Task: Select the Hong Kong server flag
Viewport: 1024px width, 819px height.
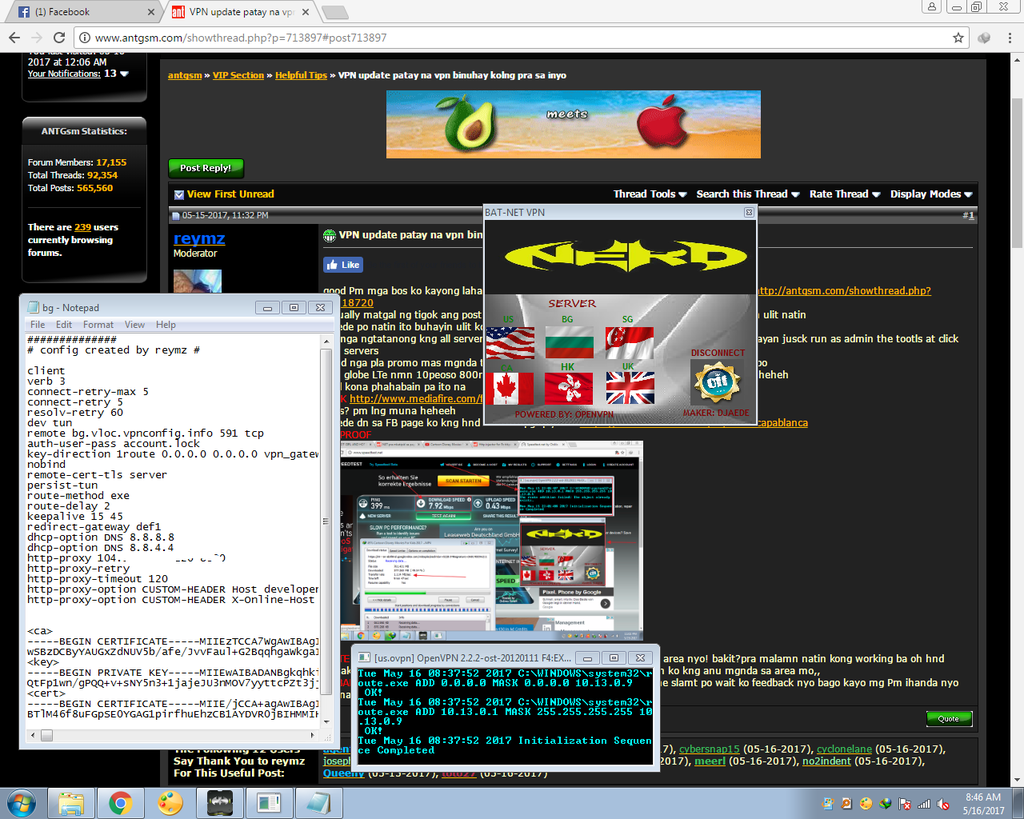Action: pos(569,388)
